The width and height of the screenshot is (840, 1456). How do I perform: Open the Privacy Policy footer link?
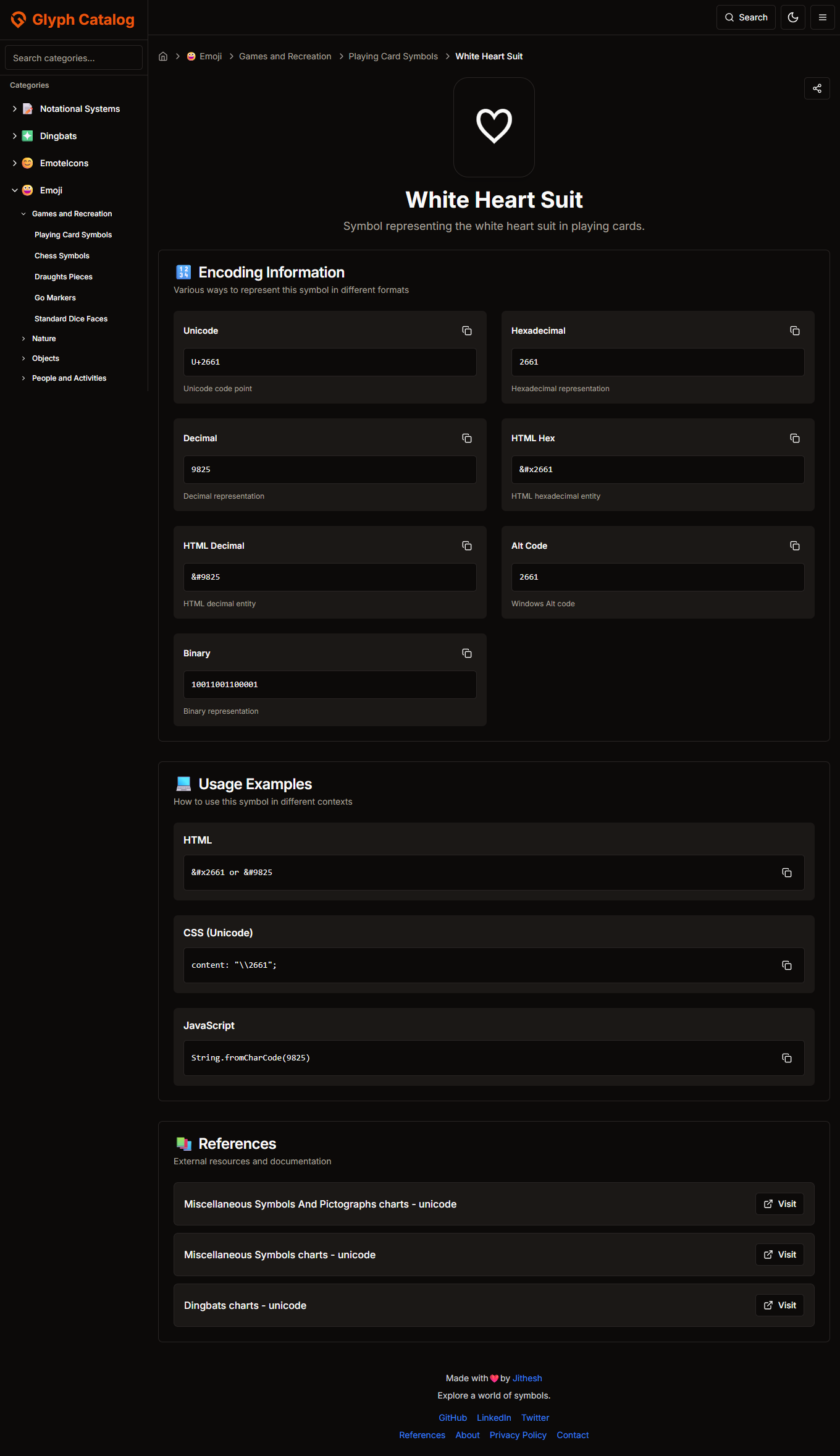click(518, 1435)
